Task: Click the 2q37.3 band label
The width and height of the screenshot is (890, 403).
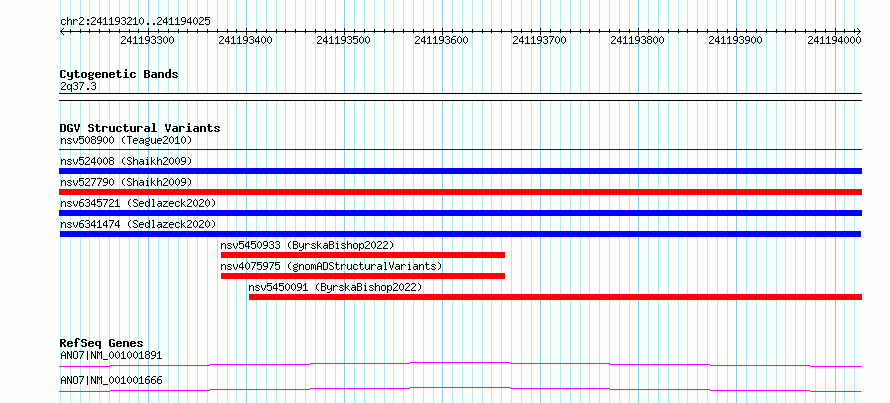Action: tap(78, 86)
